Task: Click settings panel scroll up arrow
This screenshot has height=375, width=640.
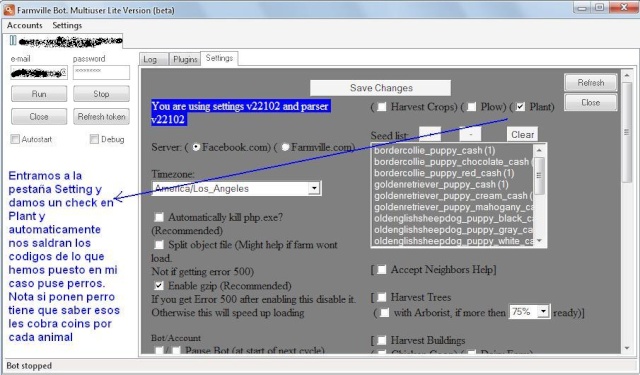Action: [x=627, y=75]
